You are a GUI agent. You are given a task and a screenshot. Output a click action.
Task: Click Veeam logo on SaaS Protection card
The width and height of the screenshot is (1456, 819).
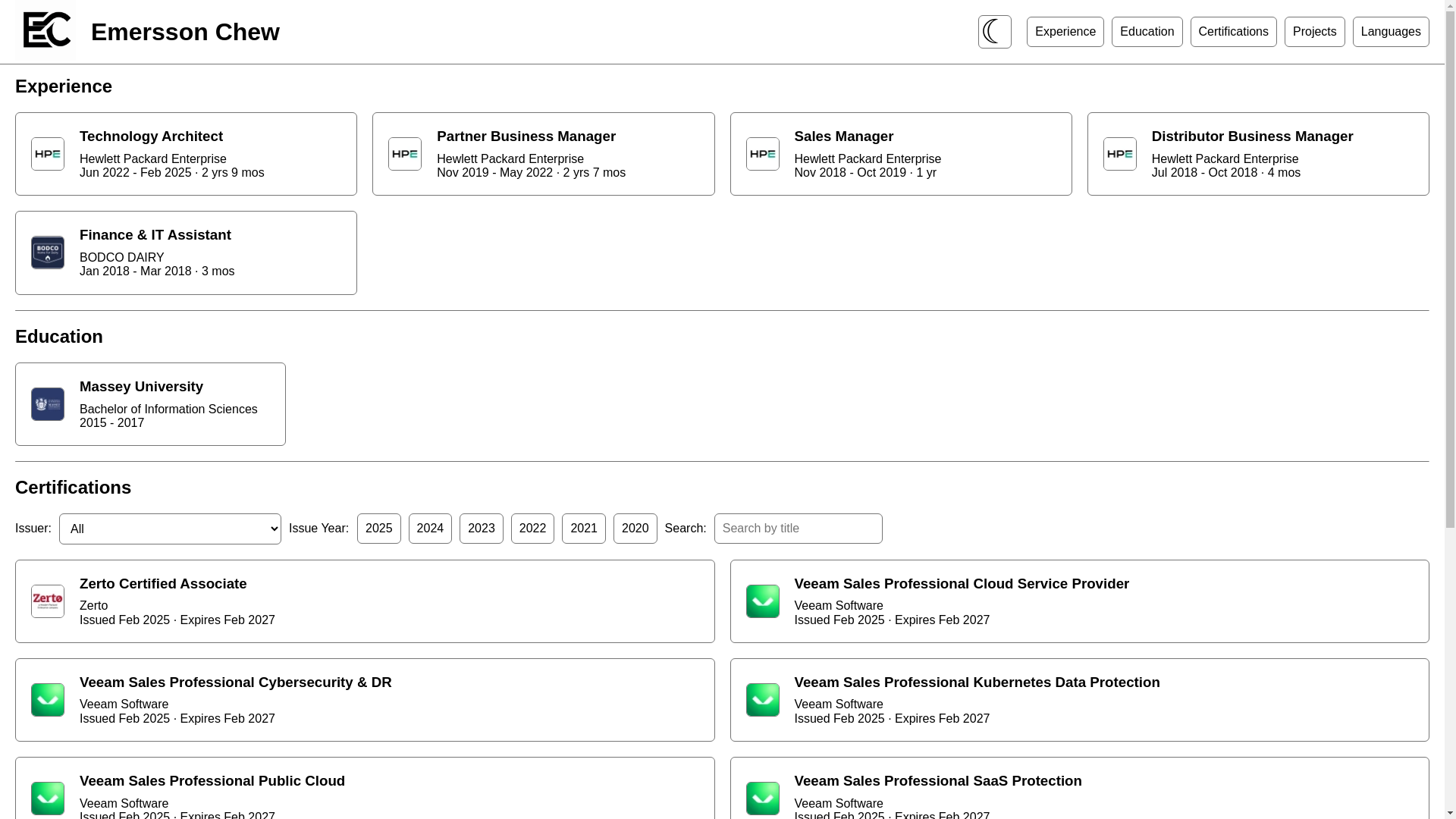tap(763, 799)
